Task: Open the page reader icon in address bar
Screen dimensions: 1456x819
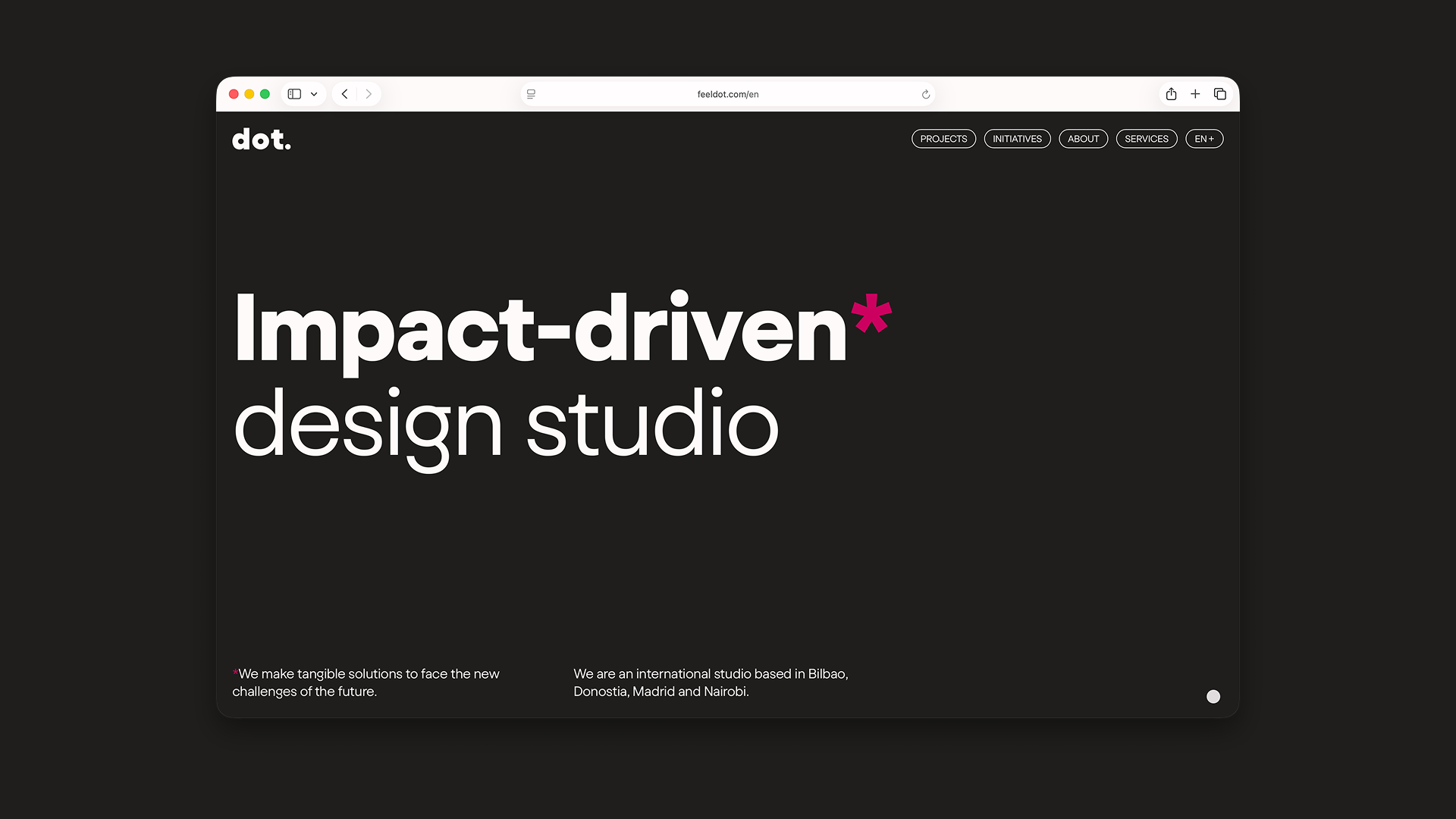Action: (531, 94)
